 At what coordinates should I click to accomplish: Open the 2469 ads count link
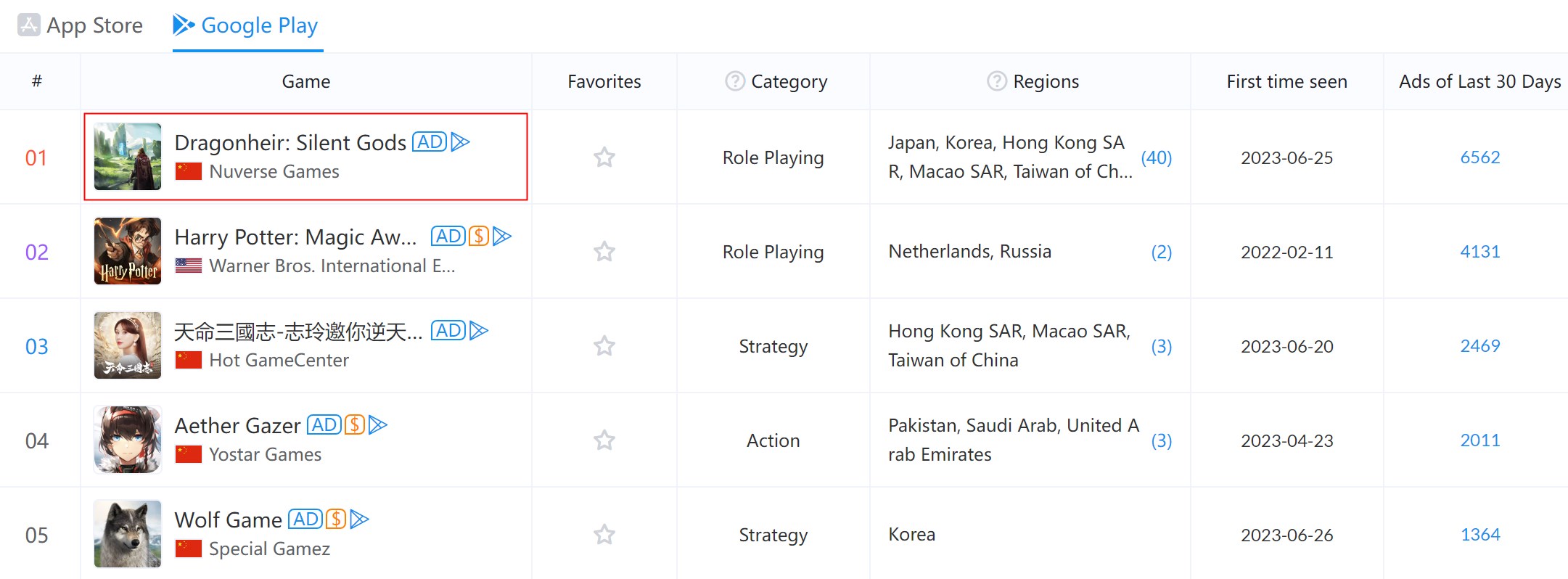click(1480, 346)
